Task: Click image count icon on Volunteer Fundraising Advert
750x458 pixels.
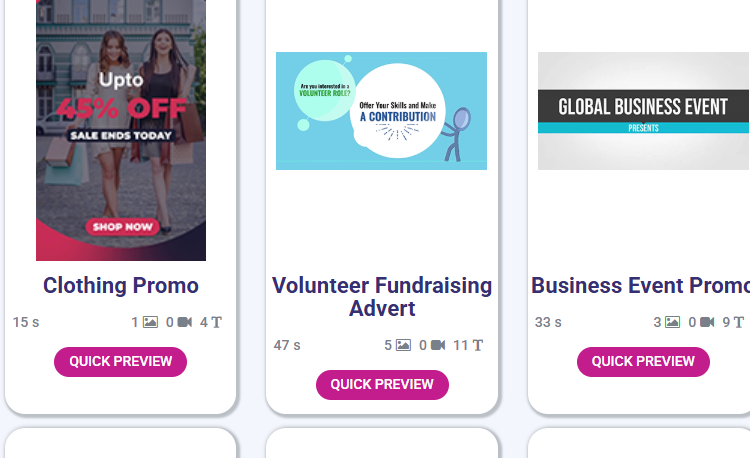Action: pyautogui.click(x=404, y=345)
